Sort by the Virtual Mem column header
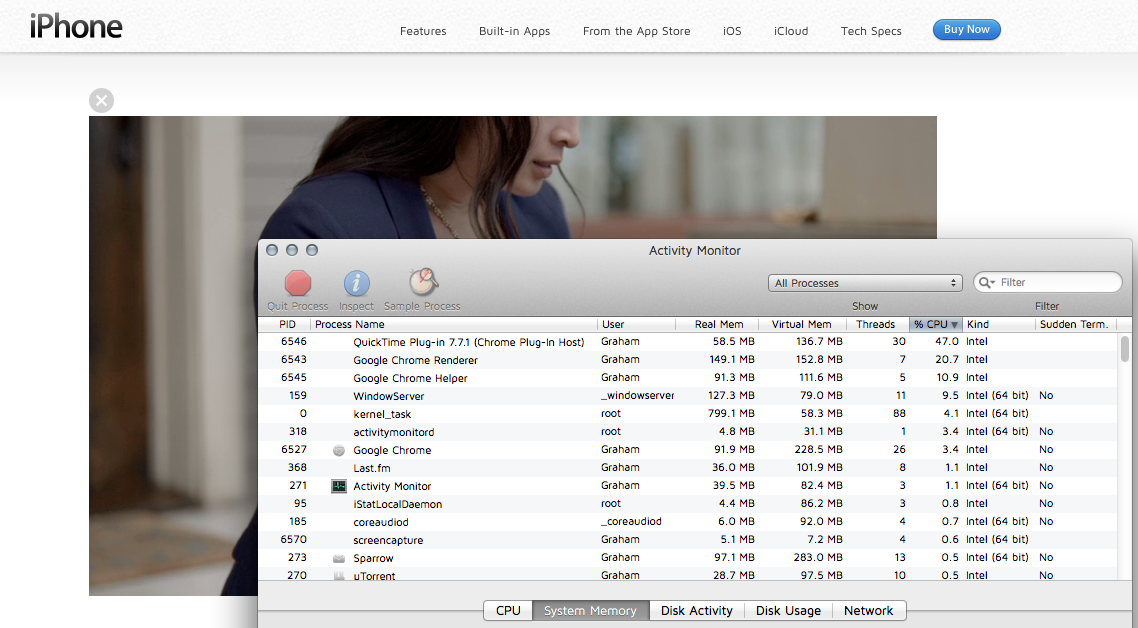The height and width of the screenshot is (628, 1138). [x=802, y=325]
